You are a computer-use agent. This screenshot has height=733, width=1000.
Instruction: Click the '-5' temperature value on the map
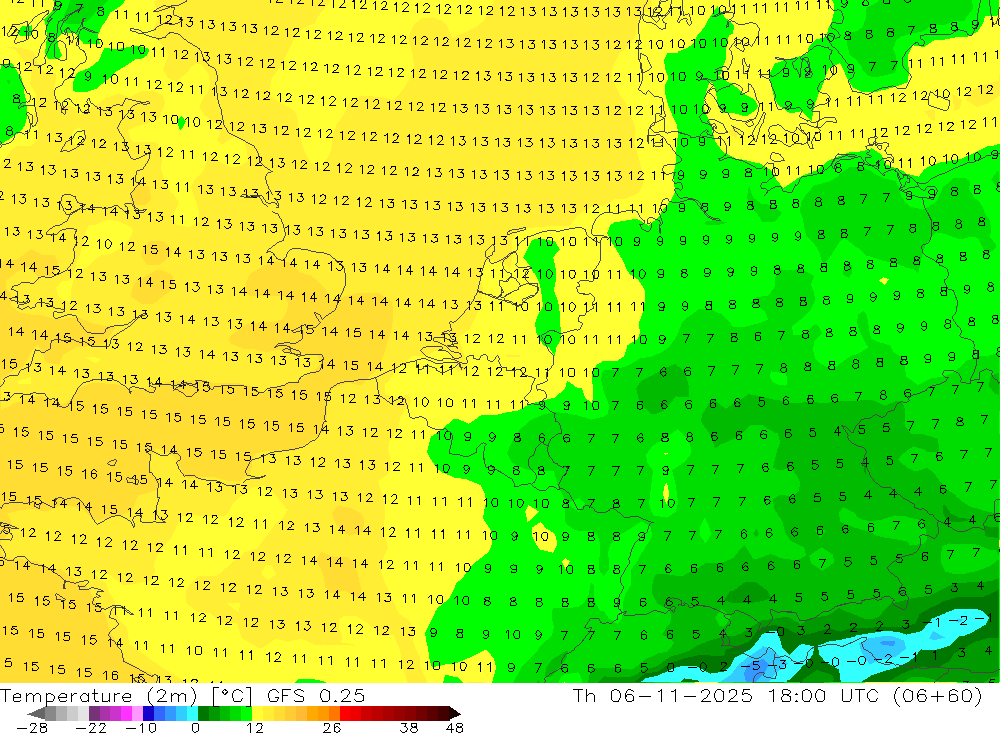coord(750,665)
